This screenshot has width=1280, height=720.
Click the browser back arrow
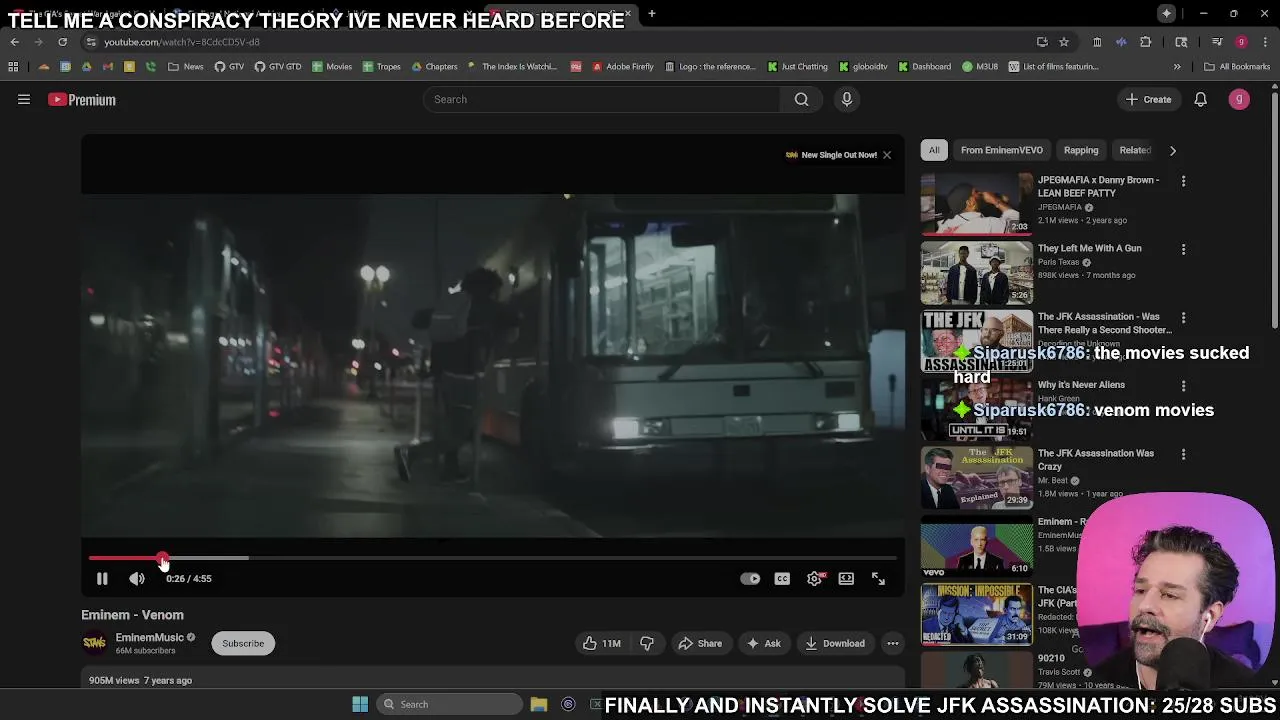14,42
